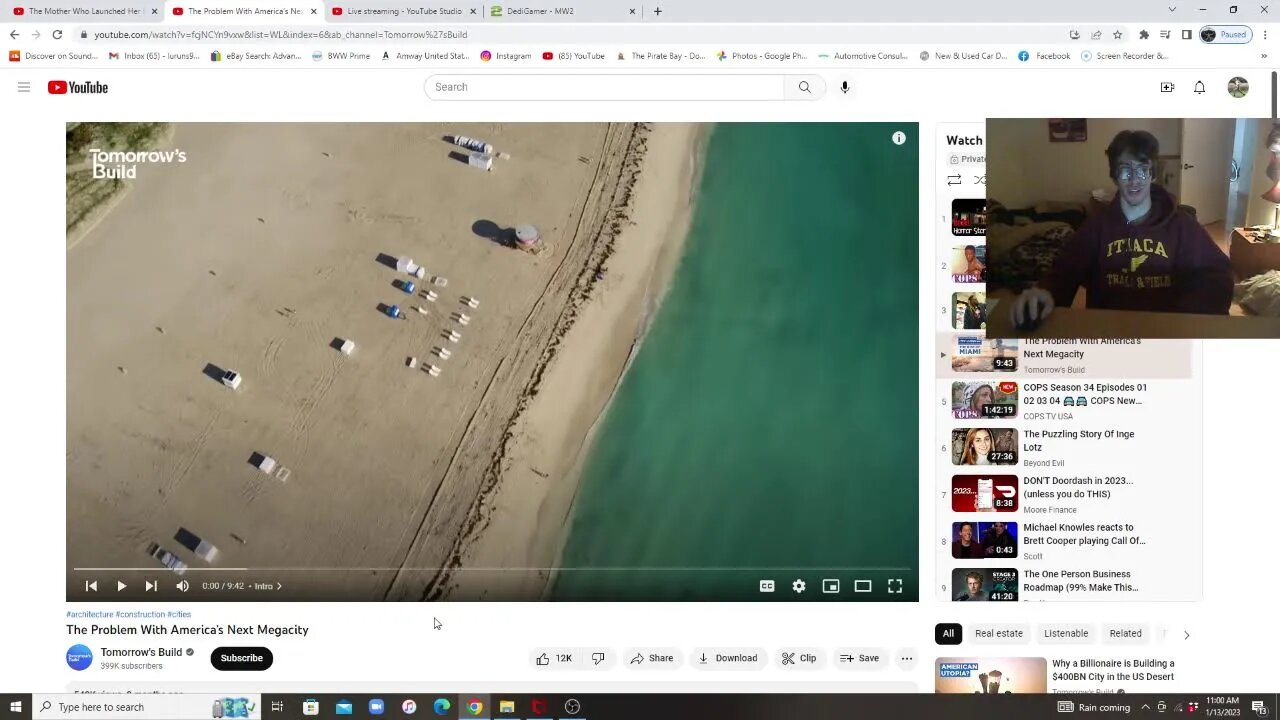Image resolution: width=1280 pixels, height=720 pixels.
Task: Open the Chrome media controls icon
Action: coord(1165,34)
